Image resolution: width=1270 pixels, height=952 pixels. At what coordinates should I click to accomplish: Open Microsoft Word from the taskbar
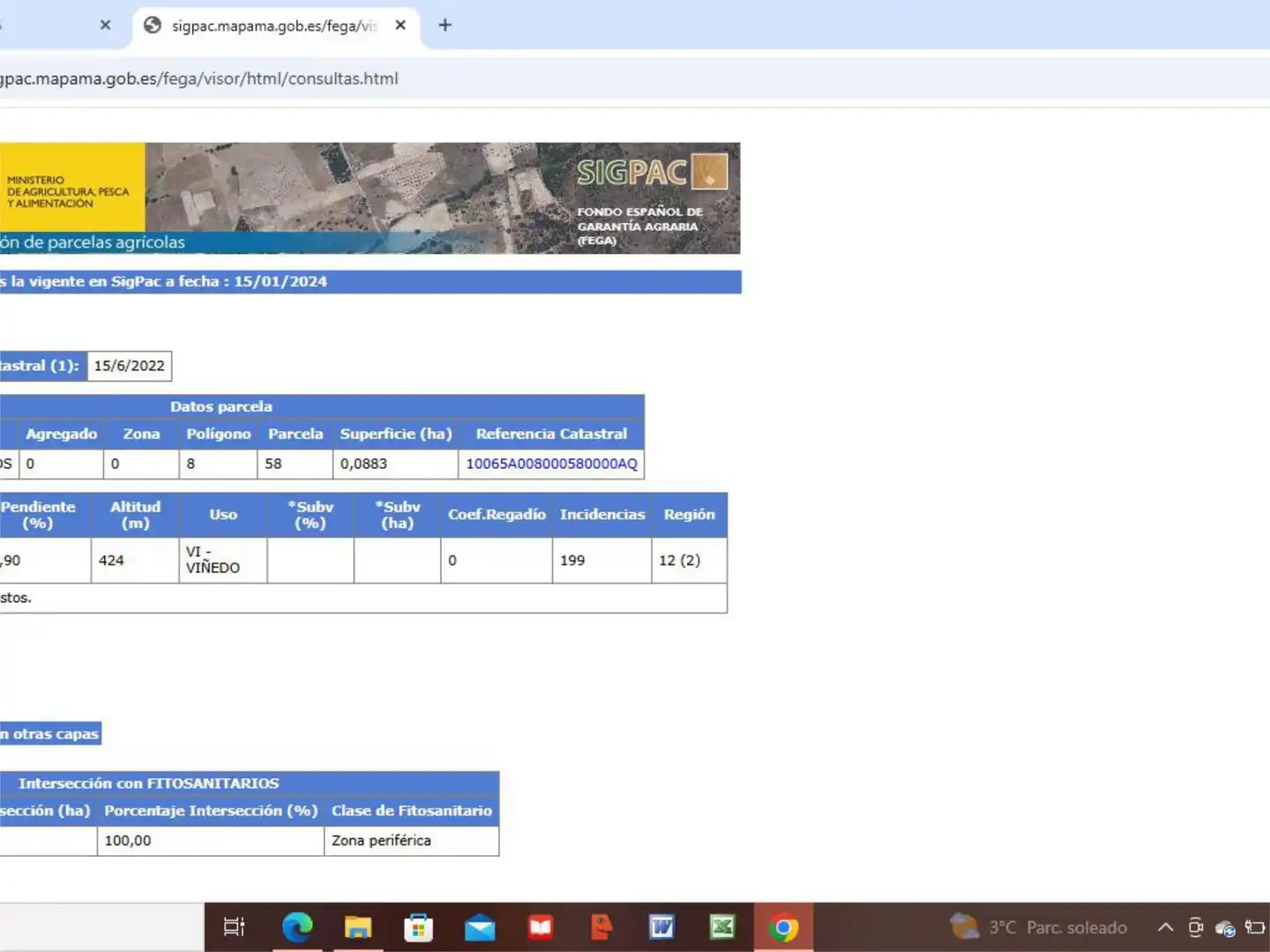point(661,926)
